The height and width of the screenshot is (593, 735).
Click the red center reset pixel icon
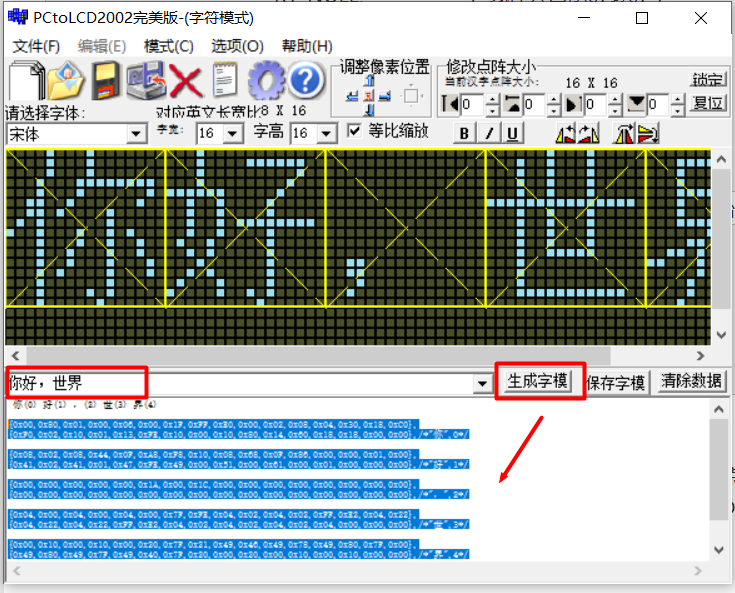[369, 96]
